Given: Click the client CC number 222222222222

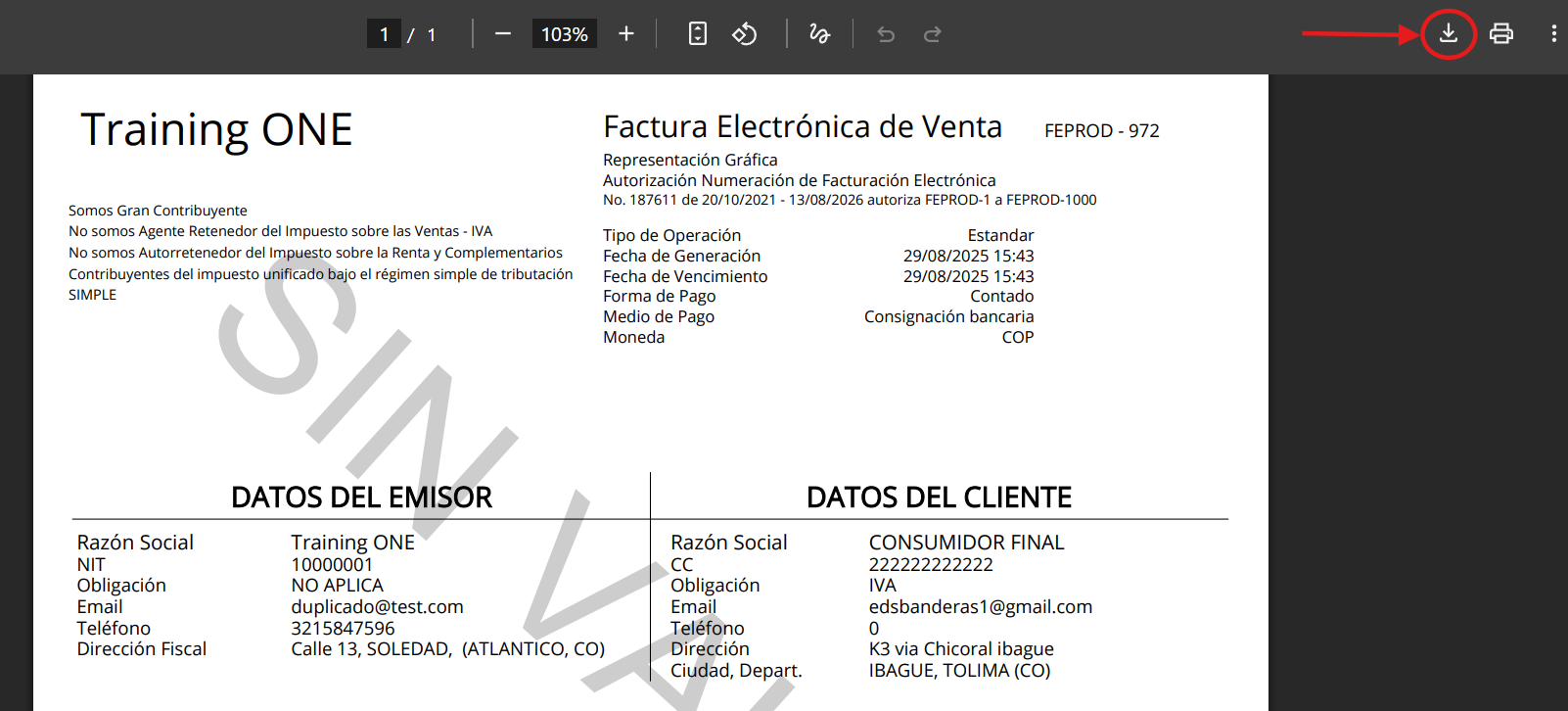Looking at the screenshot, I should pos(931,565).
